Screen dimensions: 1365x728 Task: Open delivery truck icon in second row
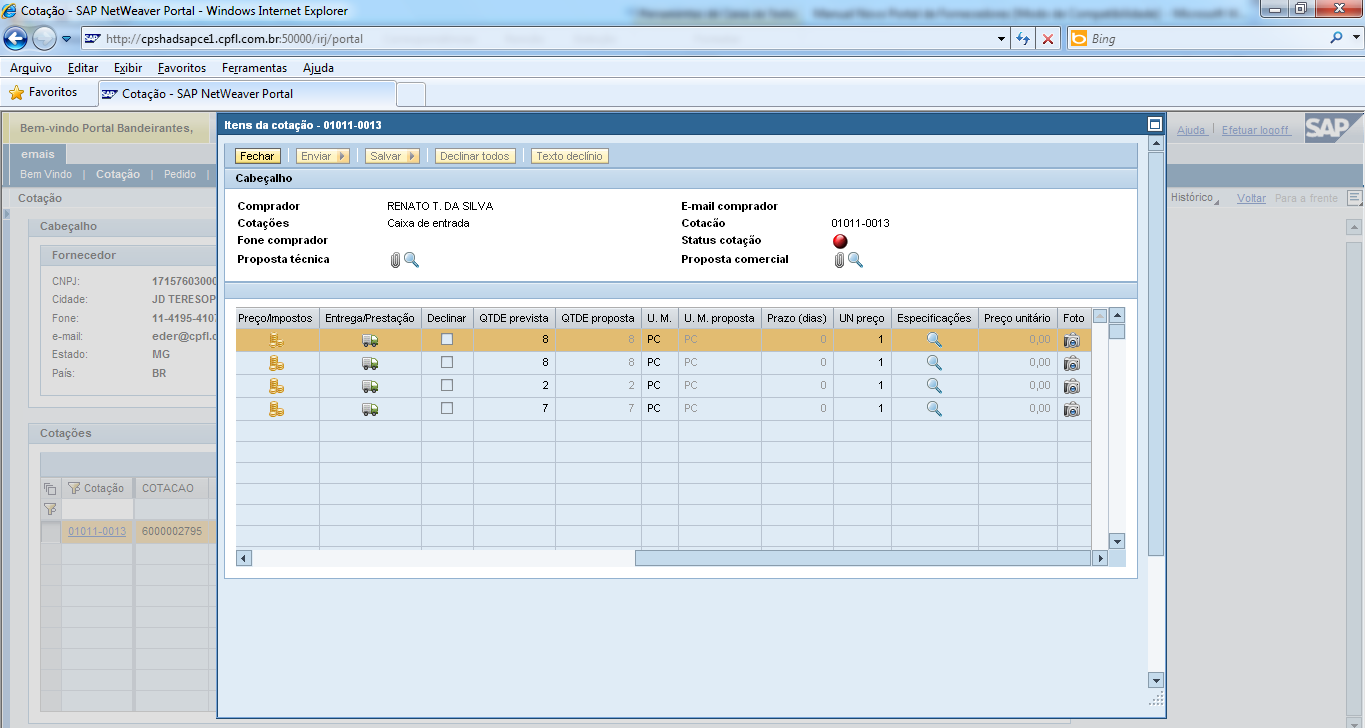click(370, 363)
